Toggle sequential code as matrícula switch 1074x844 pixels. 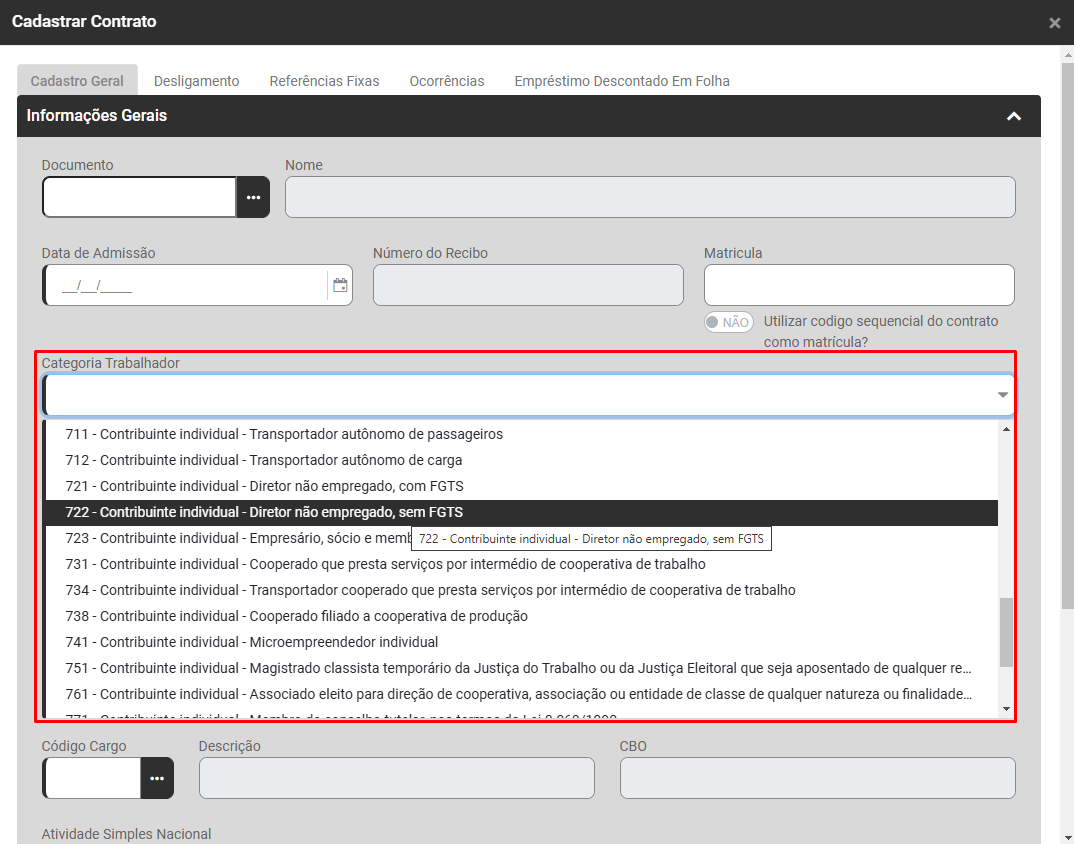click(x=728, y=322)
